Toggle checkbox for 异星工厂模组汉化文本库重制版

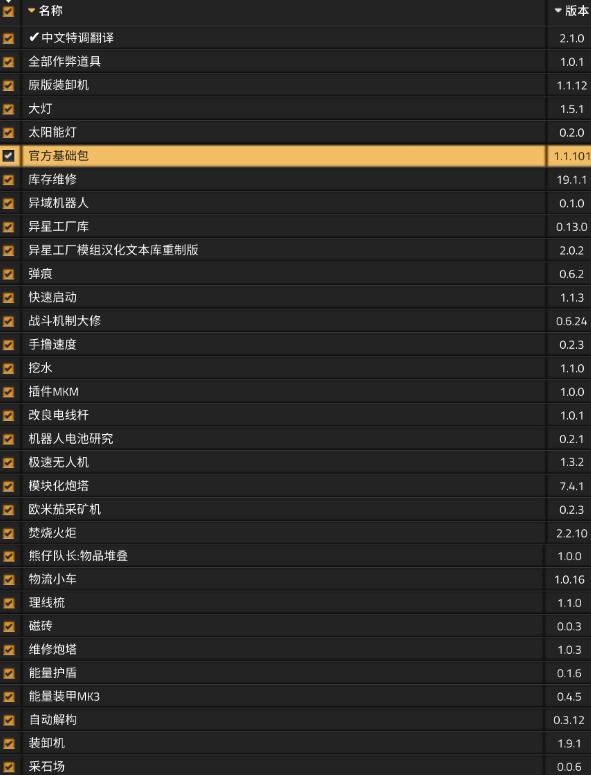pos(8,250)
